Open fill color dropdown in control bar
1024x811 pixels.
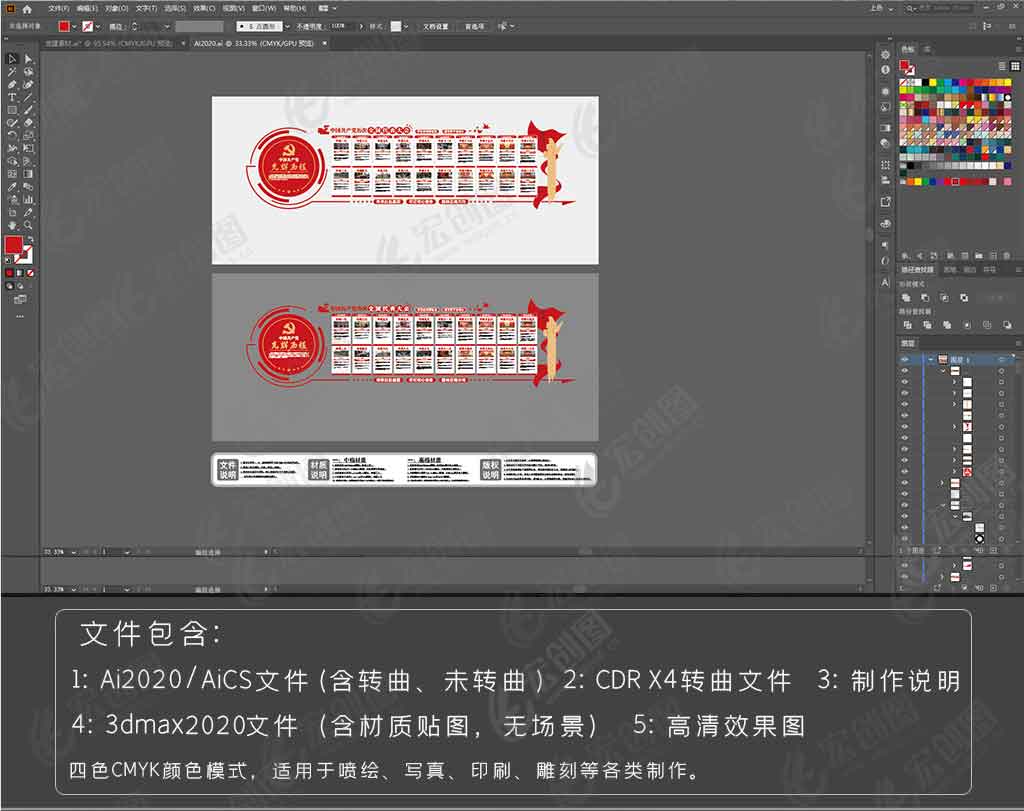point(74,27)
